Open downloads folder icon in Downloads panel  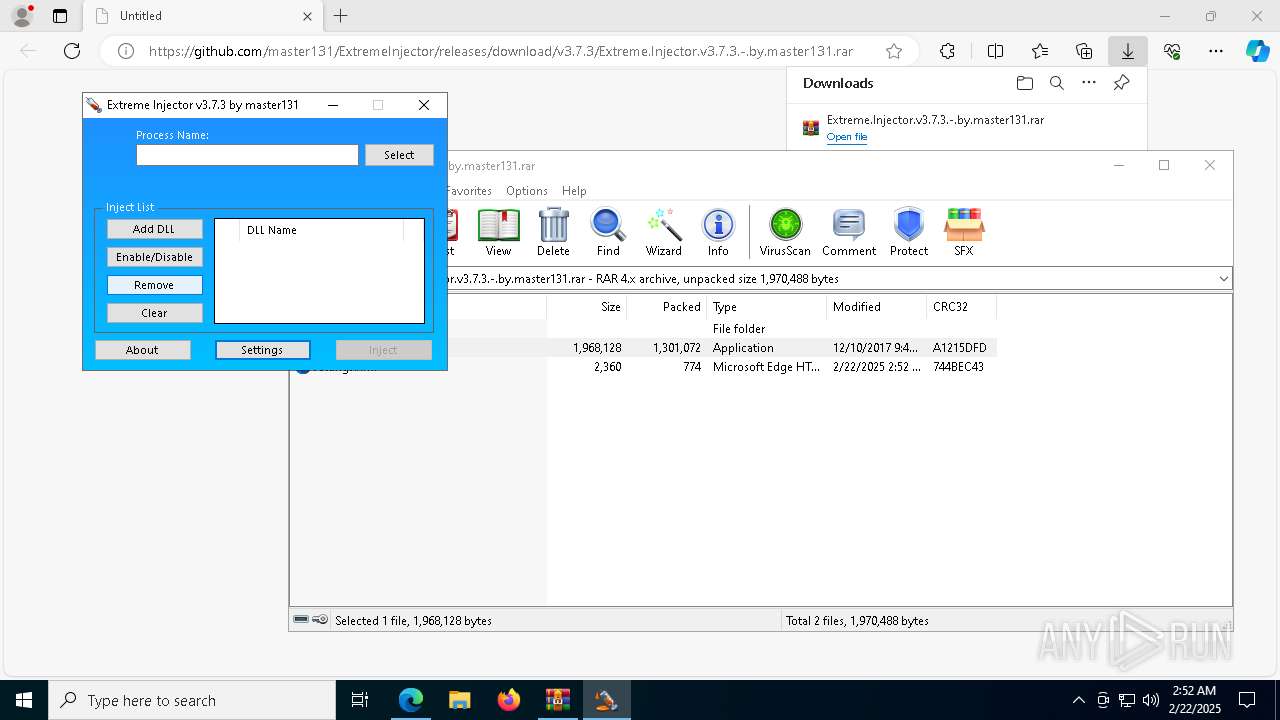[x=1024, y=83]
